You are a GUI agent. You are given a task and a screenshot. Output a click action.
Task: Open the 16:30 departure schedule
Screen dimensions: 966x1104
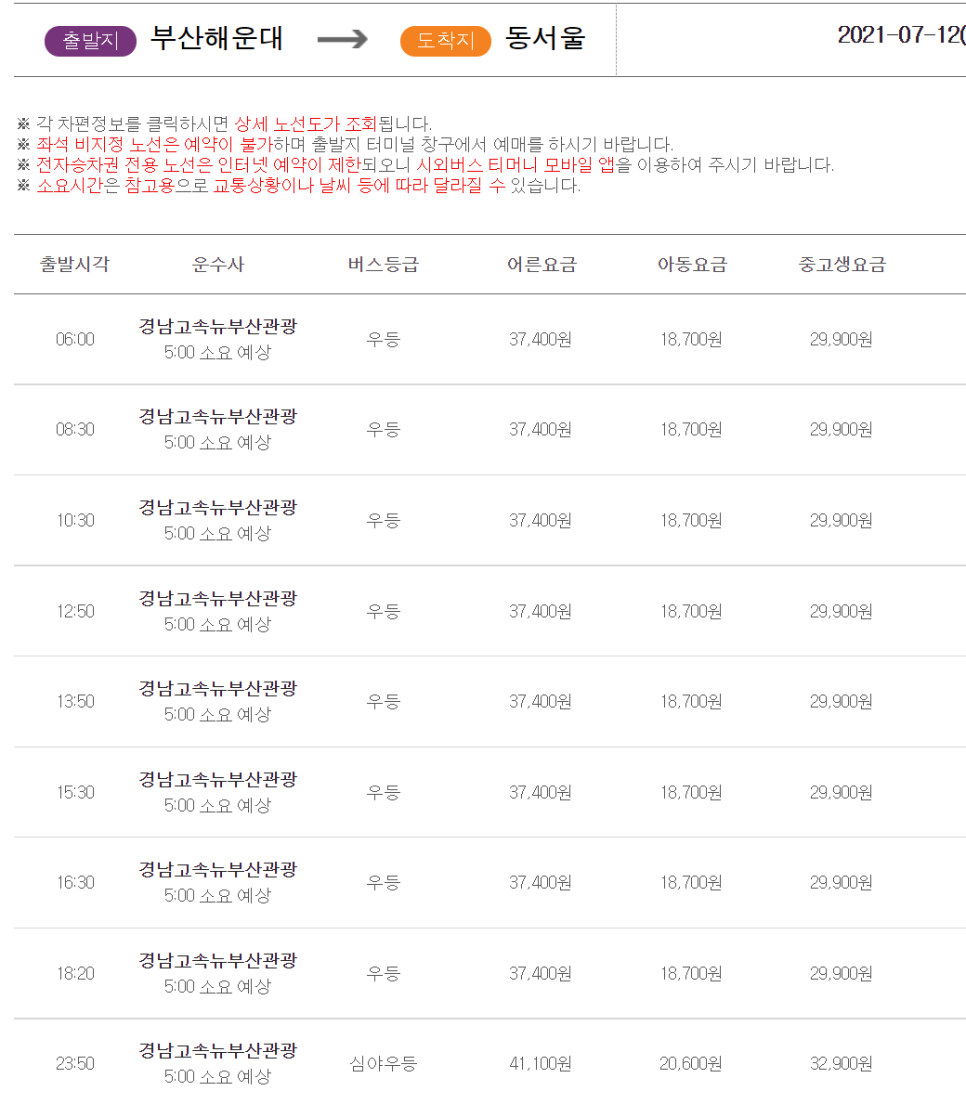[75, 882]
